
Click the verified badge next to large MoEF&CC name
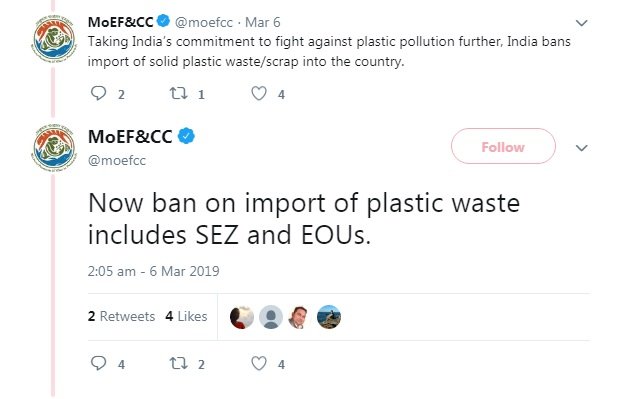(x=186, y=136)
